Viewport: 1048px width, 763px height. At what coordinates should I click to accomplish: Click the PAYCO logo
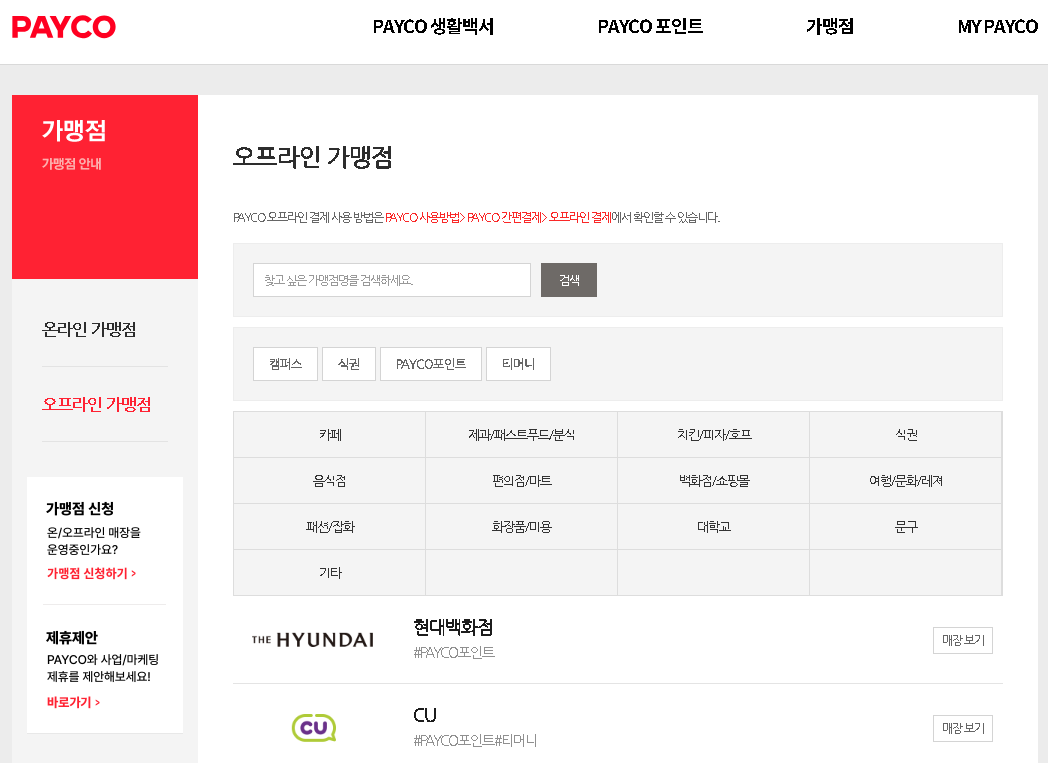[x=63, y=27]
